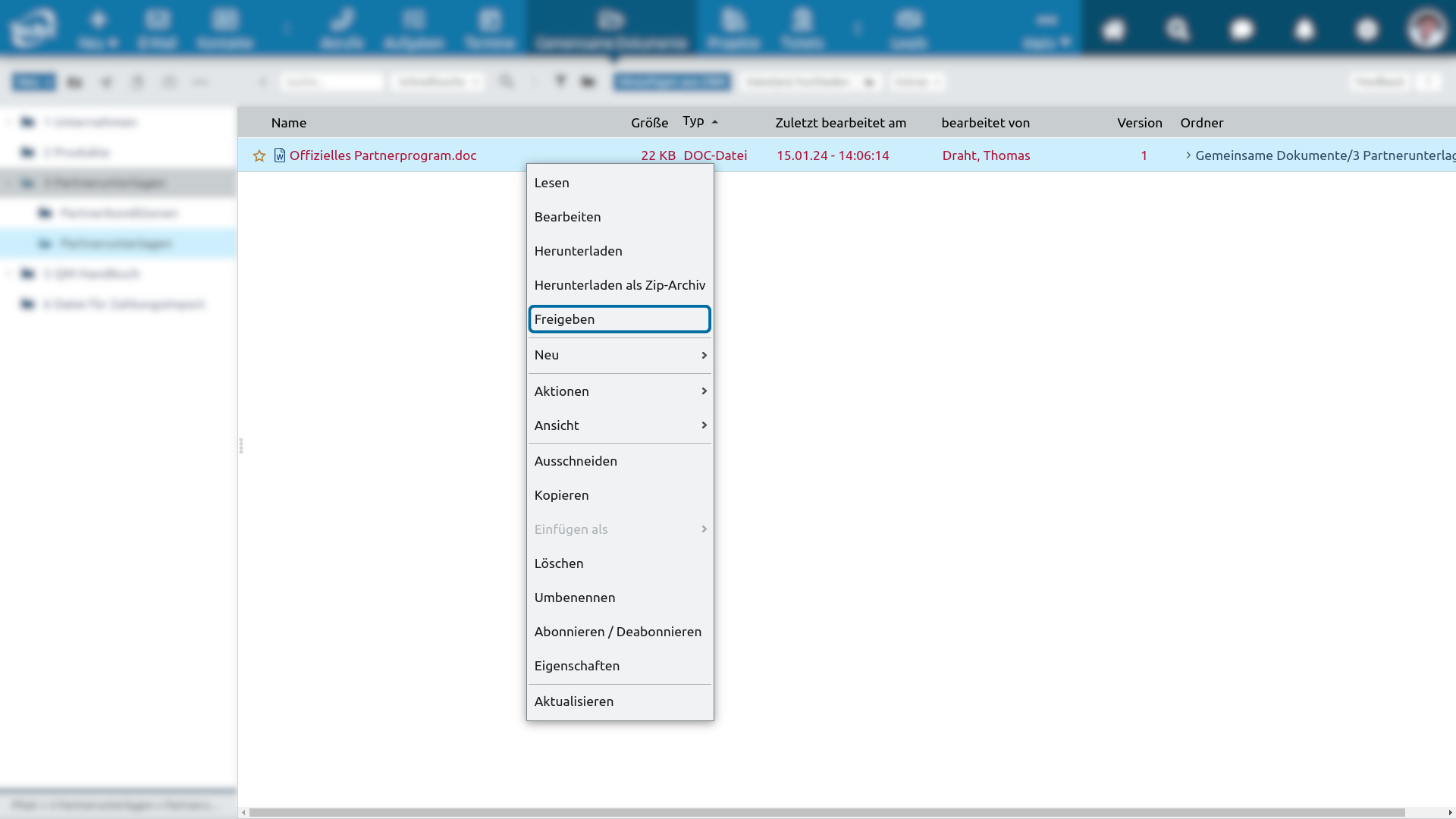Open the Gemeinsame Dokumente/3 Partnerunterlagen folder link

tap(1324, 155)
